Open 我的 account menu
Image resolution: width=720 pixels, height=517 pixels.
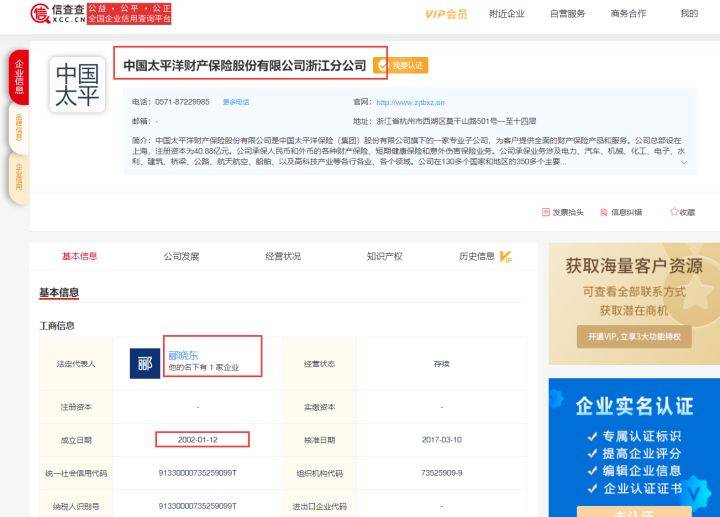pyautogui.click(x=689, y=14)
